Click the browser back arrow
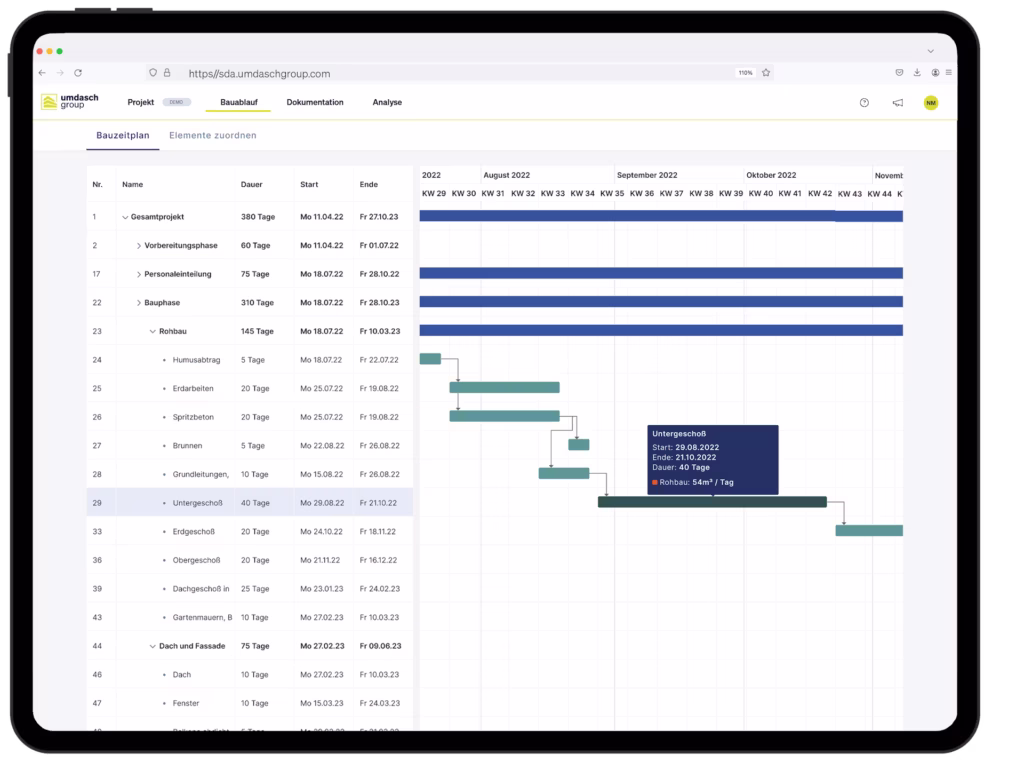Viewport: 1024px width, 762px height. pos(42,73)
